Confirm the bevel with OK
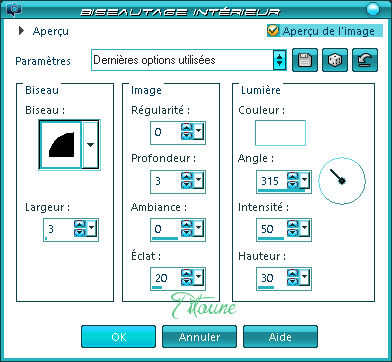 [118, 337]
